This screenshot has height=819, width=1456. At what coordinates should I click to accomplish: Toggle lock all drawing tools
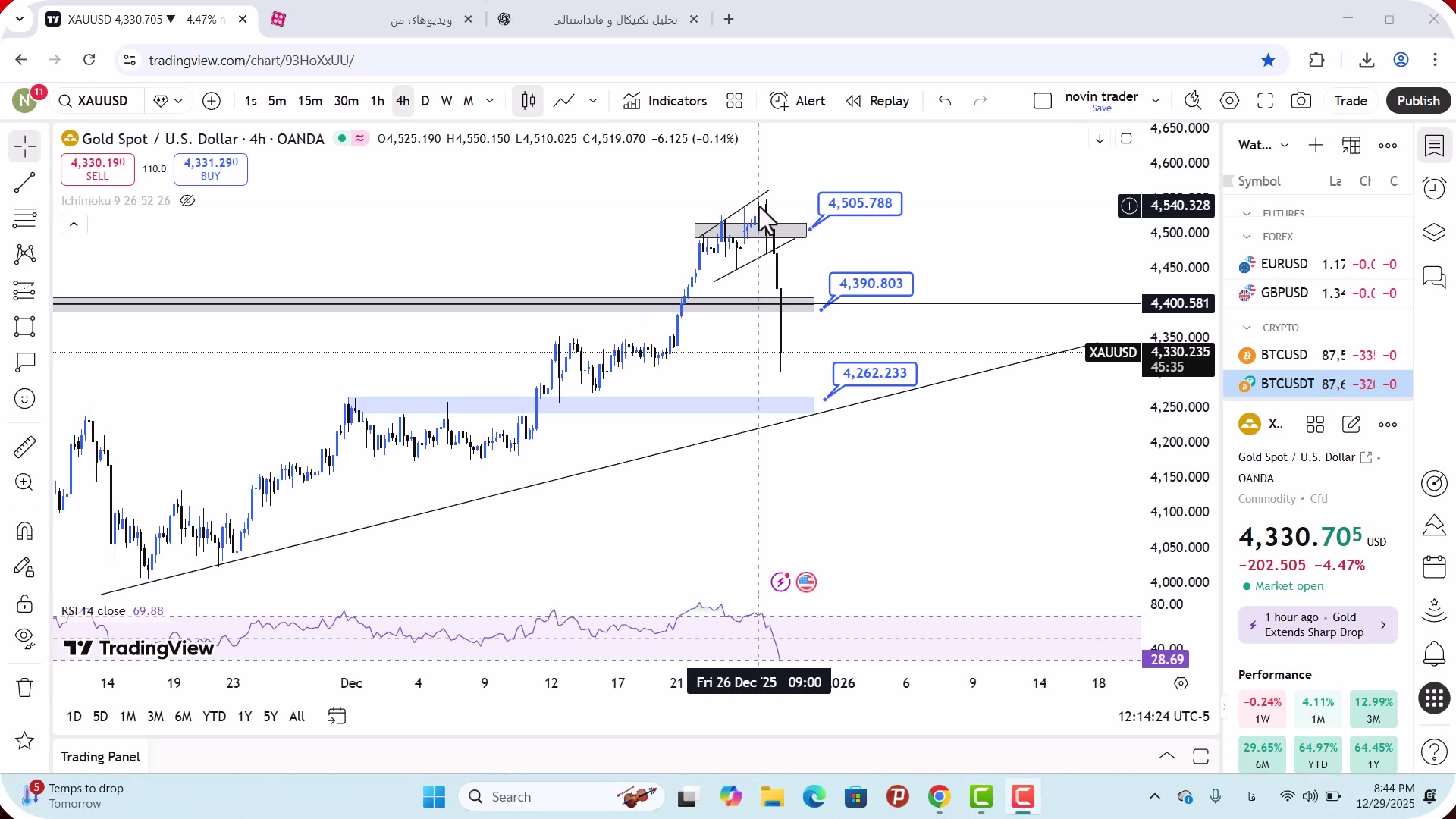(x=24, y=604)
